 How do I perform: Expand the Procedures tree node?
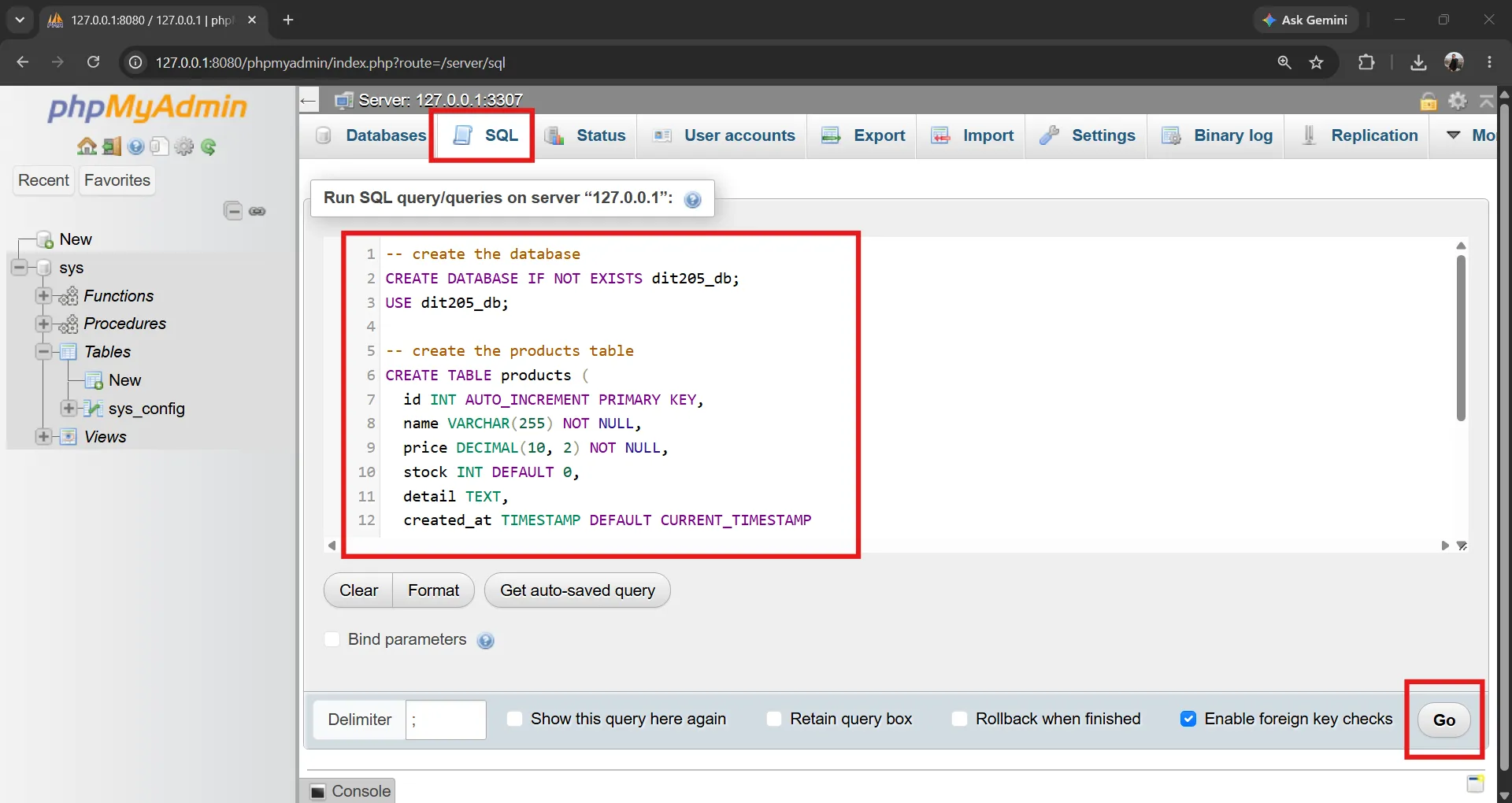tap(43, 324)
